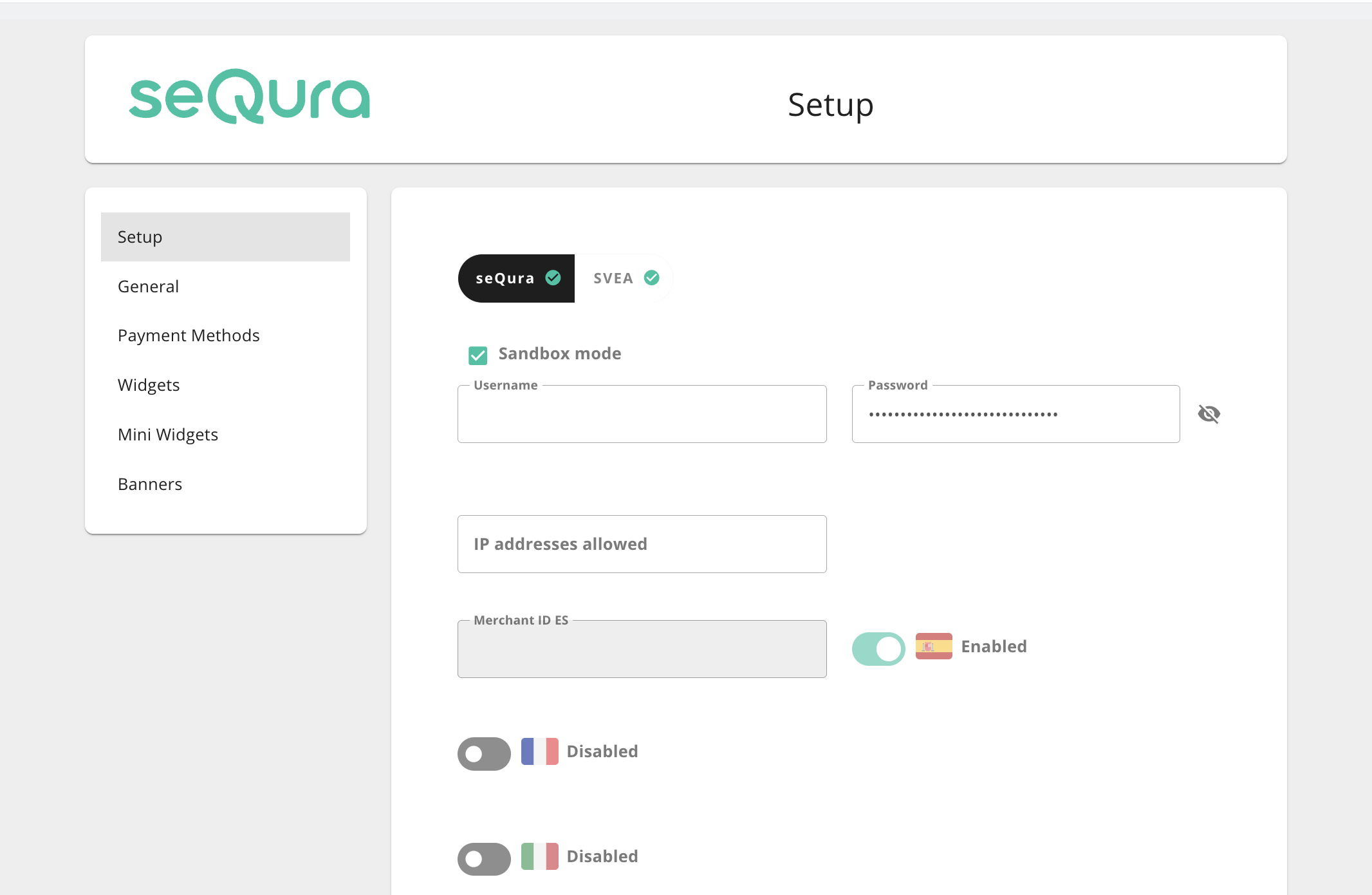Click the Disabled label beside France flag
This screenshot has width=1372, height=895.
click(x=602, y=751)
